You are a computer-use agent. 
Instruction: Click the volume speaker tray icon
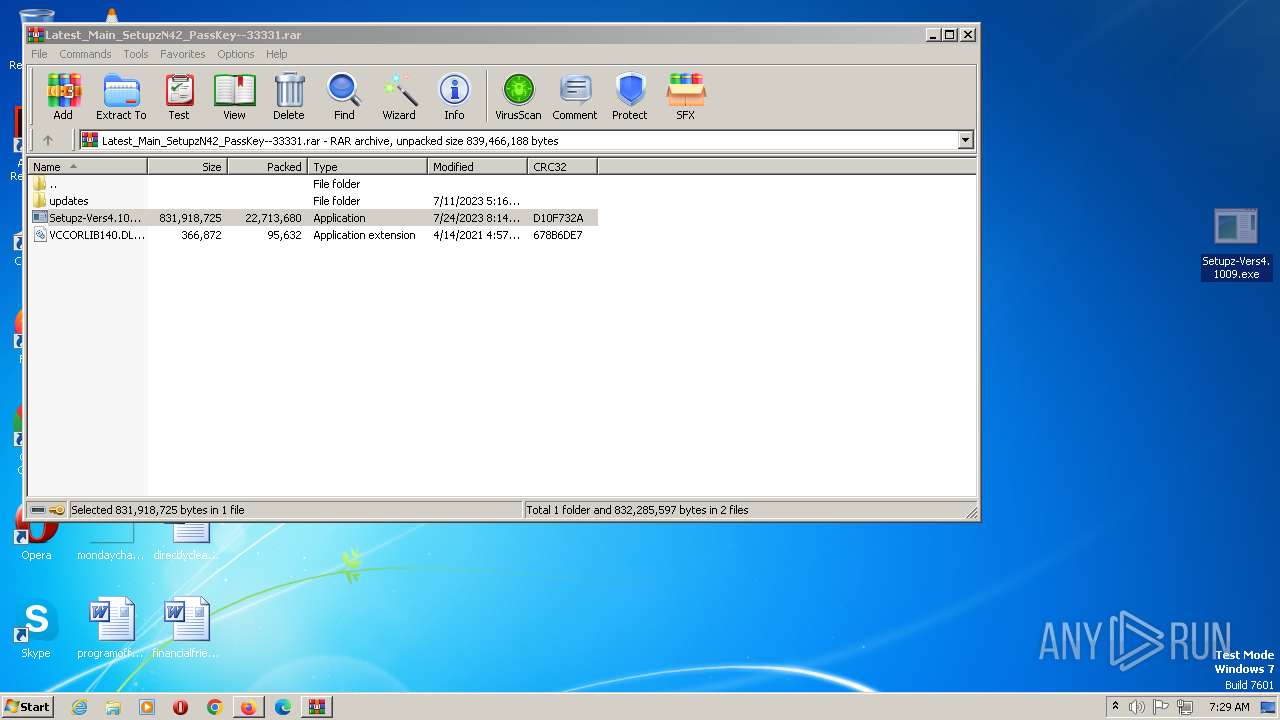click(x=1137, y=707)
